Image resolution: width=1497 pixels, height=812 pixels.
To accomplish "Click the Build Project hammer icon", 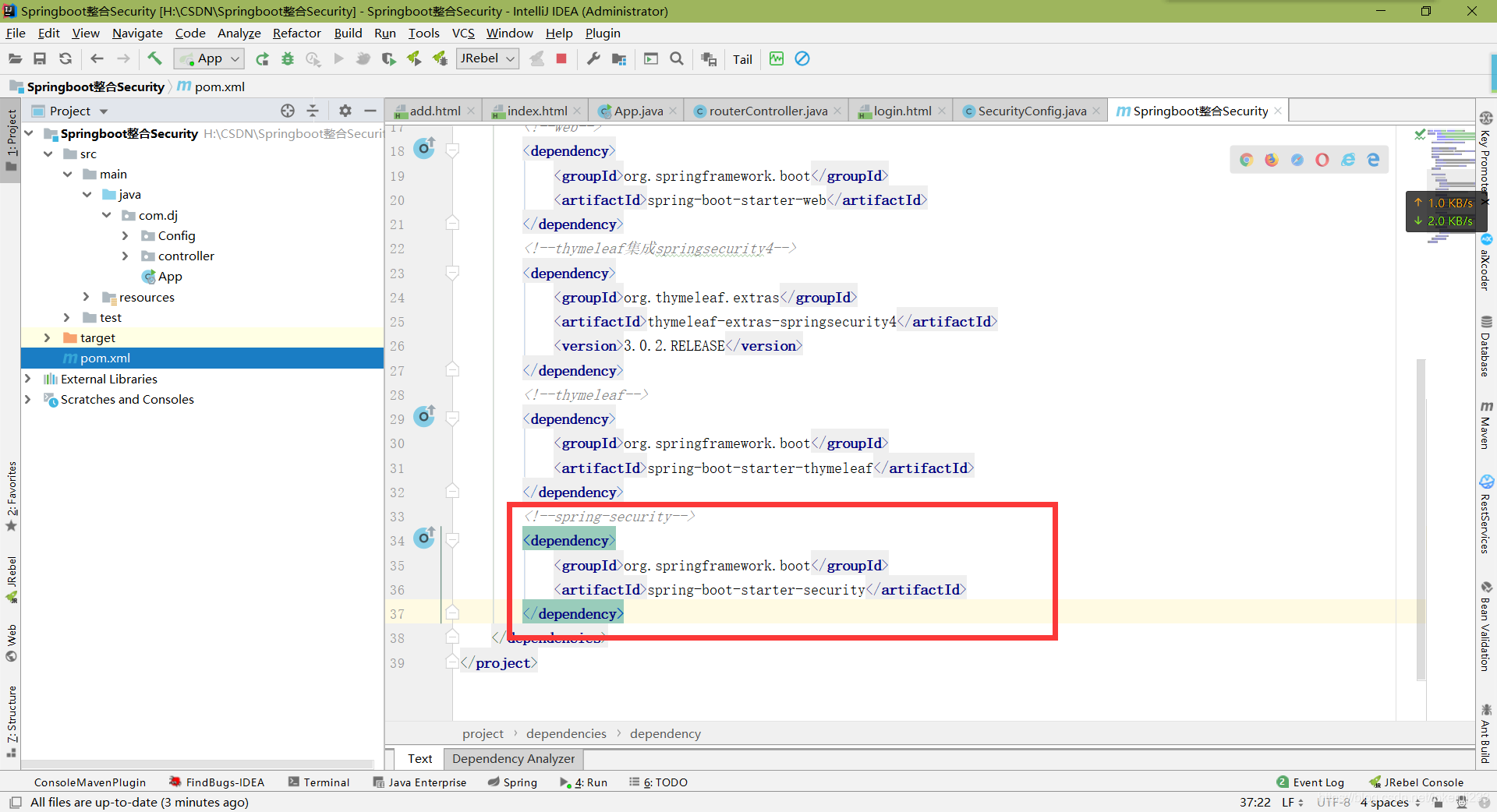I will pyautogui.click(x=154, y=58).
